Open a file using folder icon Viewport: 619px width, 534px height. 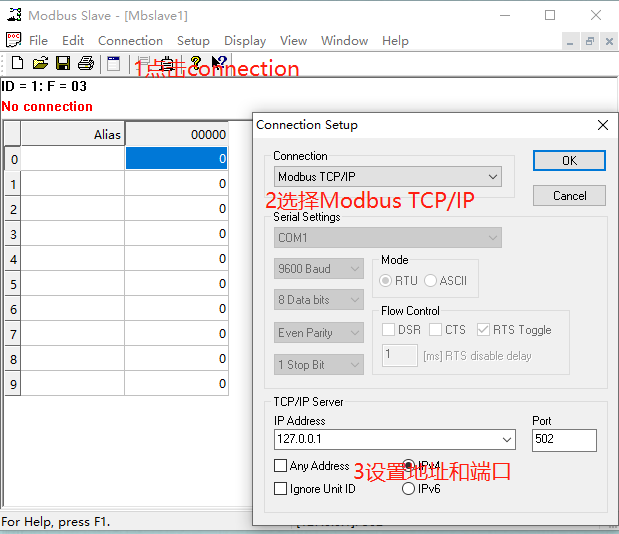(40, 63)
